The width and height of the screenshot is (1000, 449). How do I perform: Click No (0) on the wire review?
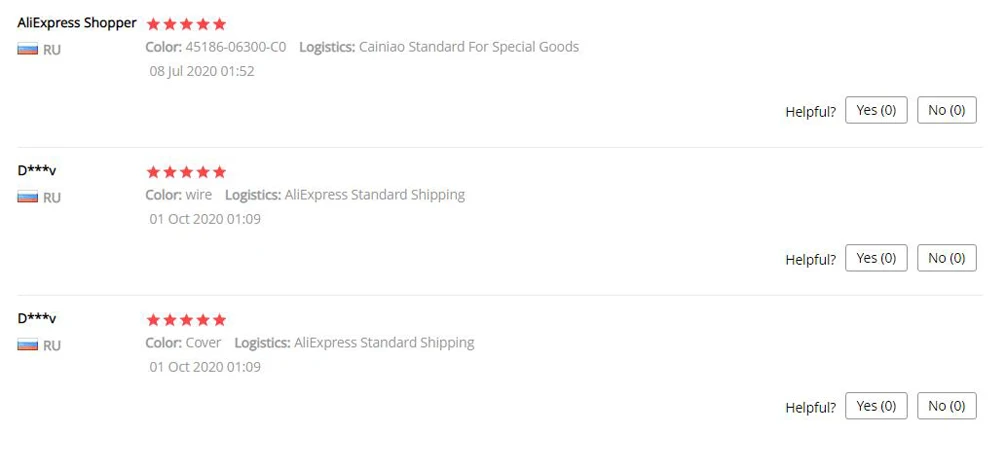click(x=946, y=258)
